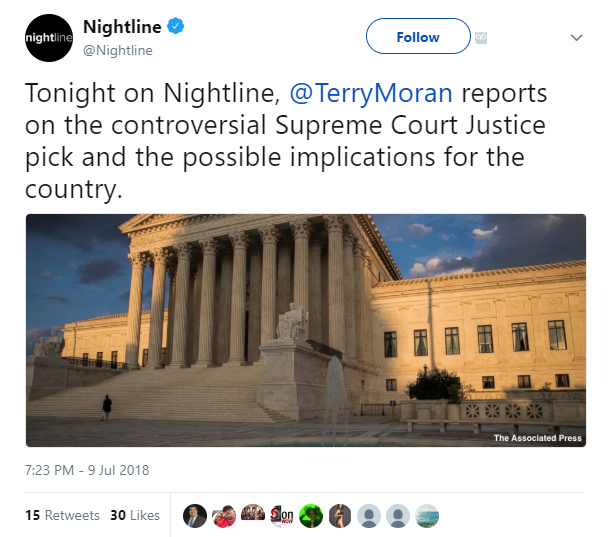This screenshot has height=537, width=611.
Task: Click the first default gray profile avatar
Action: 369,516
